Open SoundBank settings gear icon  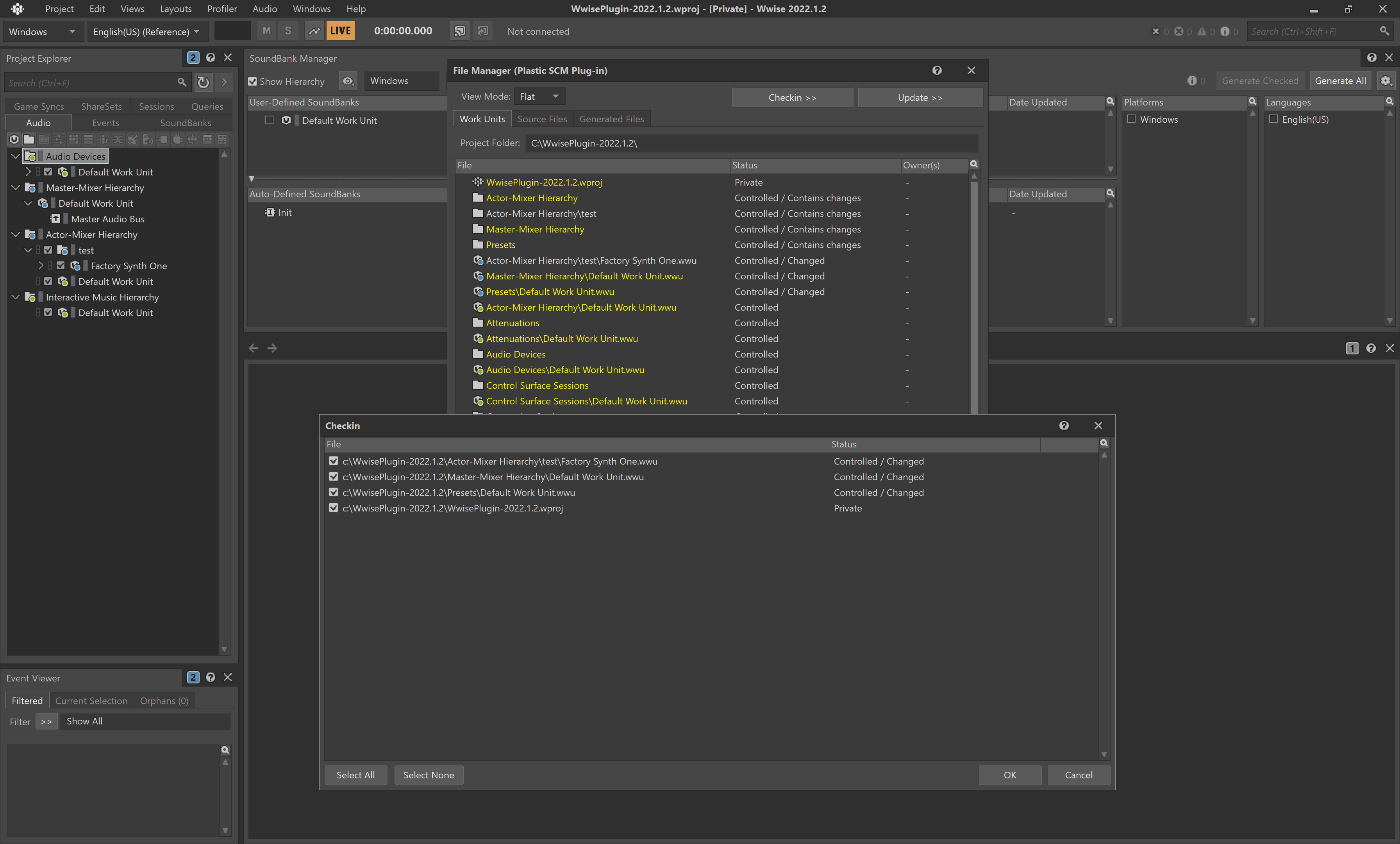pos(1385,81)
